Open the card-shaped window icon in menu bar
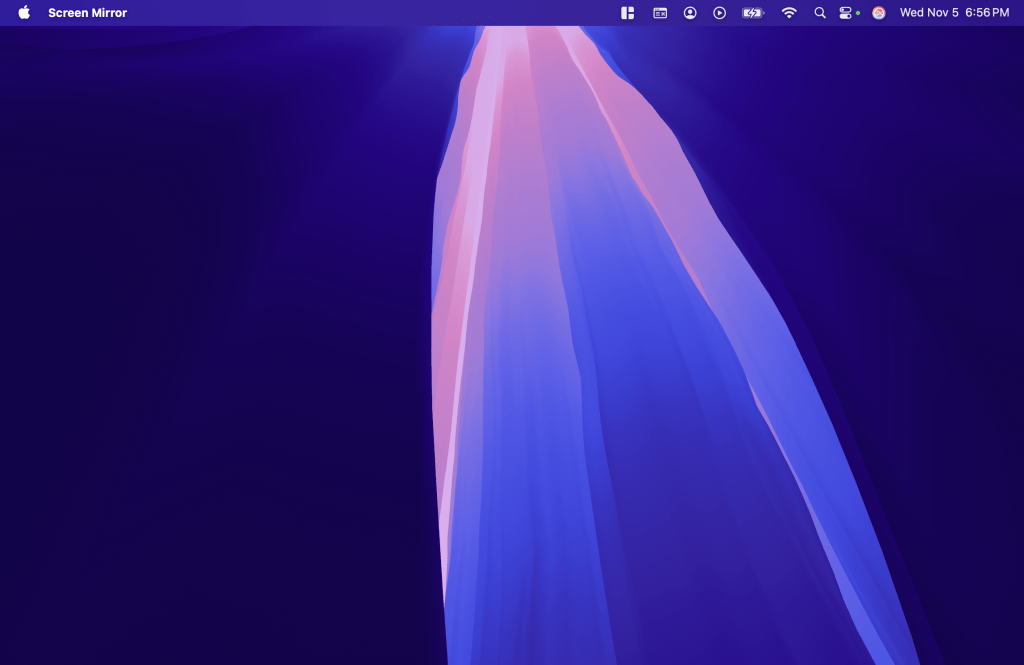Viewport: 1024px width, 665px height. point(660,13)
